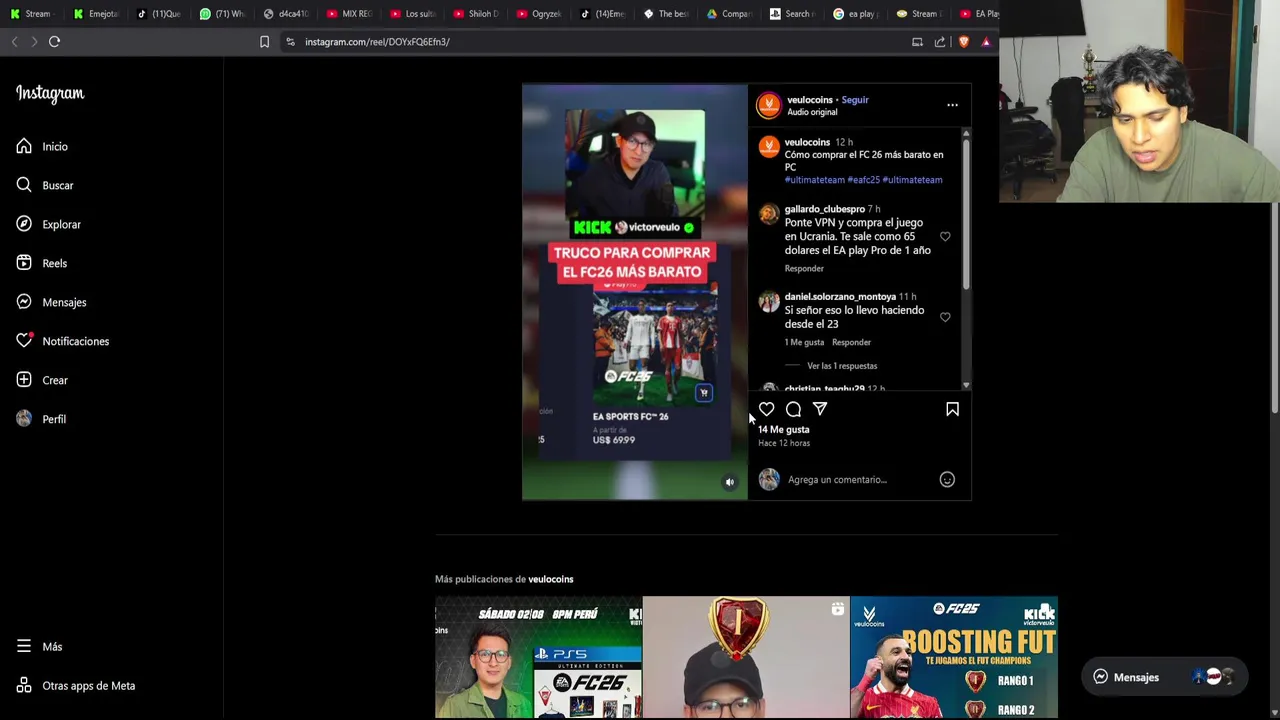1280x720 pixels.
Task: Open emoji picker in comment box
Action: pos(947,480)
